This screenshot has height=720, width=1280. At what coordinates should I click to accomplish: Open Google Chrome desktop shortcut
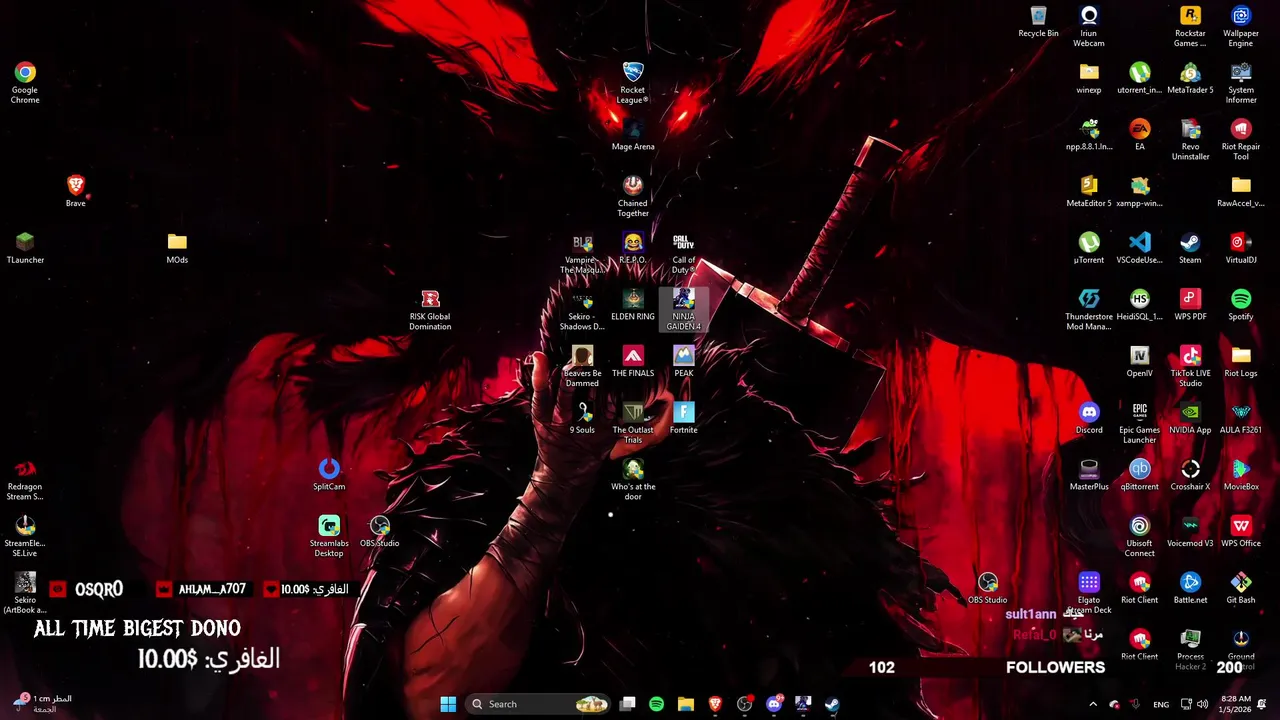[25, 82]
